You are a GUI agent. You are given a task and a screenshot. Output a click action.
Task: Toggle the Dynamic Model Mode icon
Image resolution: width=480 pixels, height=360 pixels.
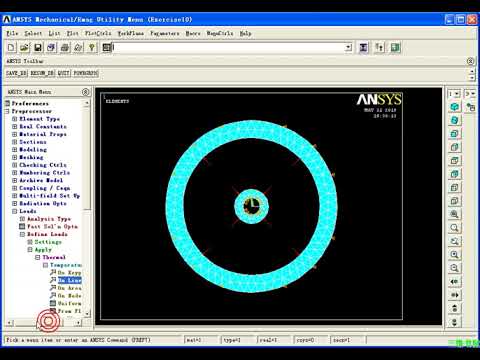[470, 107]
